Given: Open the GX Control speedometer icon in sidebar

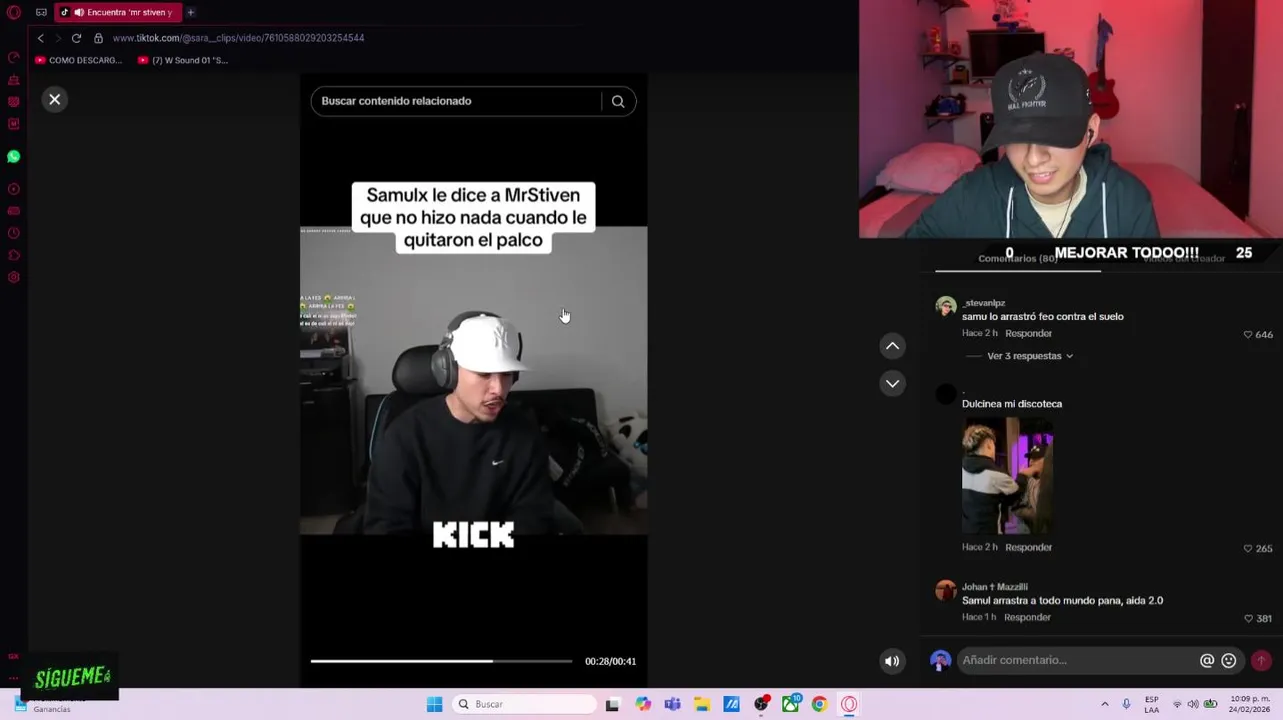Looking at the screenshot, I should pos(14,58).
